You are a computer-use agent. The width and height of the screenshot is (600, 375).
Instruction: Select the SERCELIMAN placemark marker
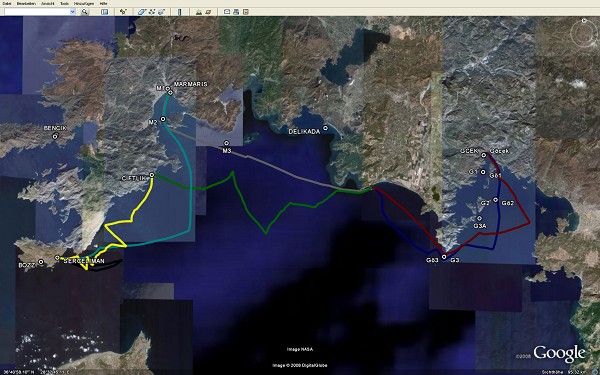click(57, 258)
